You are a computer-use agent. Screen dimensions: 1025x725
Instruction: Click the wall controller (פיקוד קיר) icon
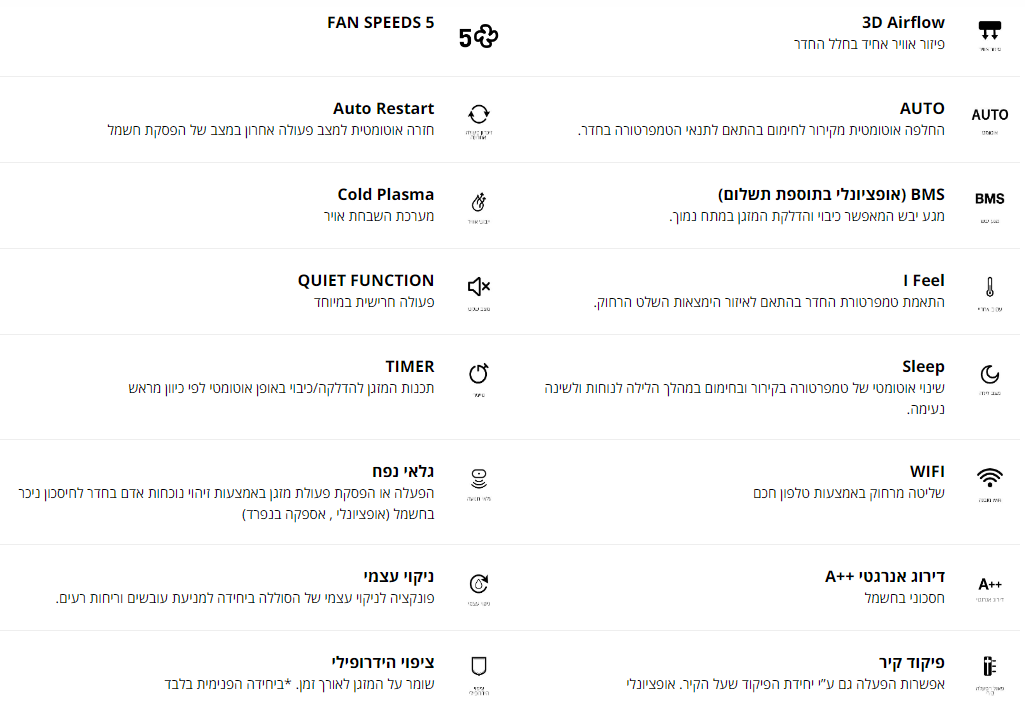989,667
